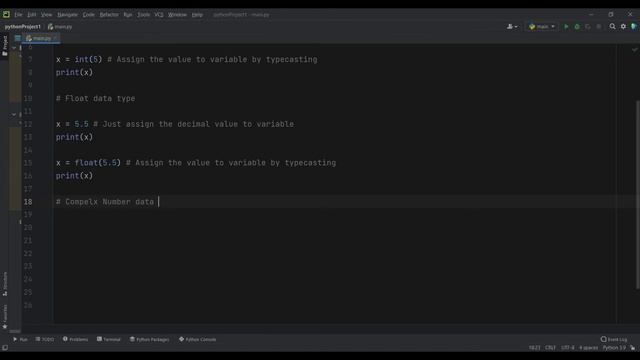Open the Navigate menu
This screenshot has width=640, height=360.
point(67,15)
